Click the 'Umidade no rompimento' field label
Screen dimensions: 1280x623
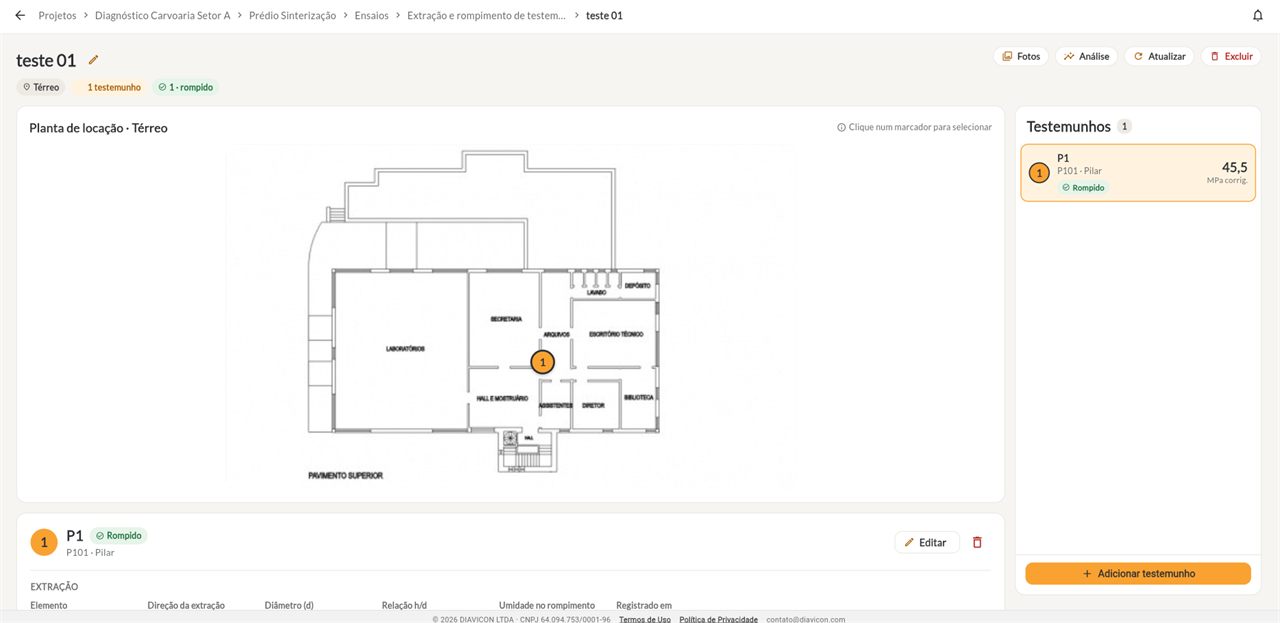[547, 605]
